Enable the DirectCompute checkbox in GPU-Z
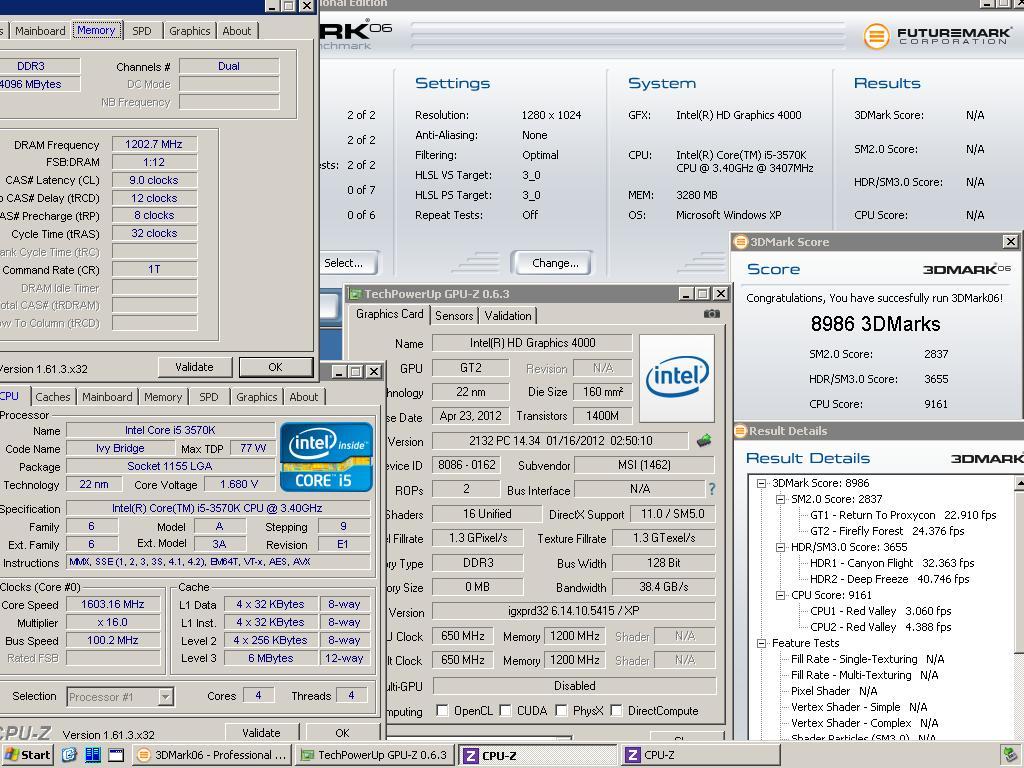Screen dimensions: 1024x768 616,711
